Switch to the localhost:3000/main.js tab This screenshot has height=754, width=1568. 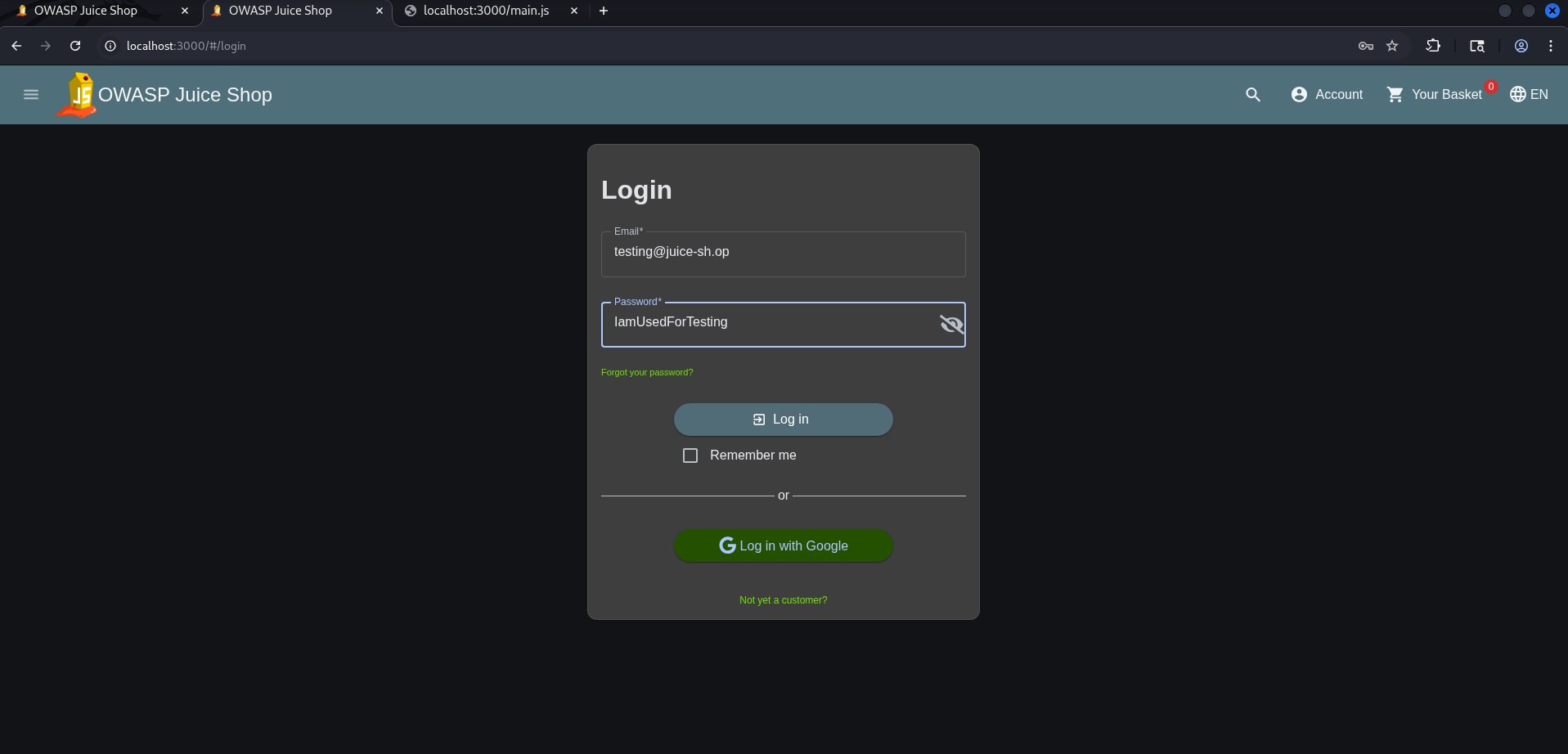pyautogui.click(x=486, y=11)
